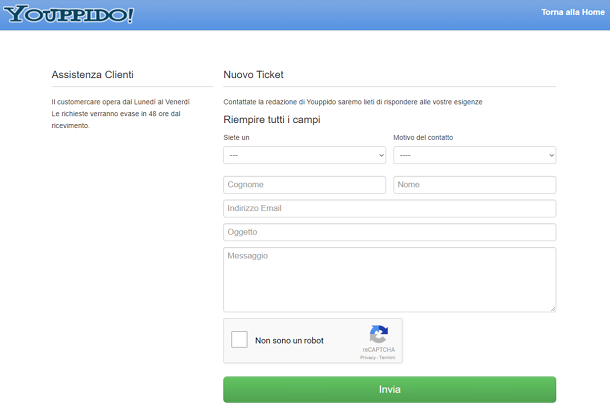Click the Messaggio resize handle corner
Viewport: 610px width, 409px height.
click(553, 309)
